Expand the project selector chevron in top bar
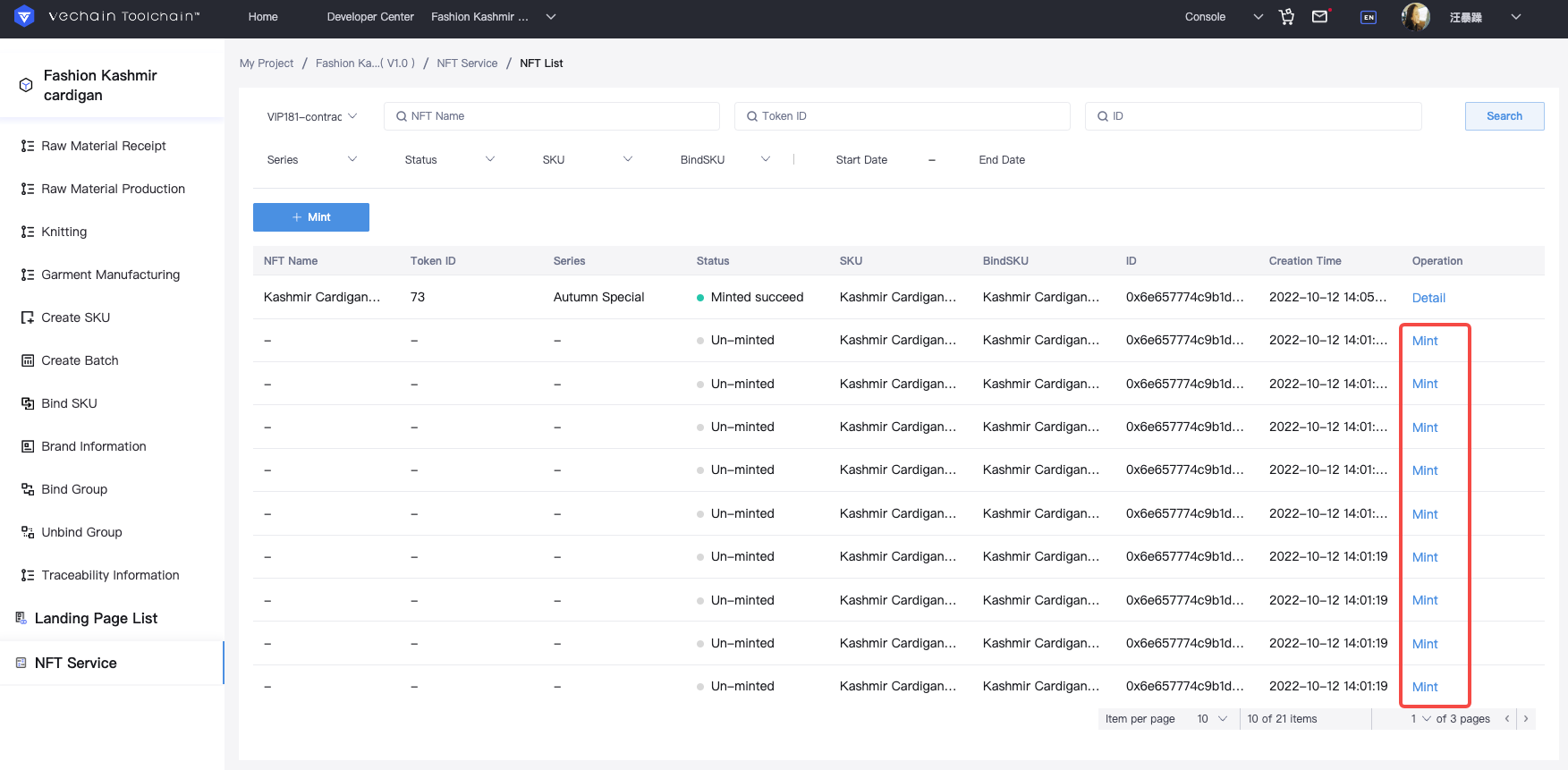1568x770 pixels. click(551, 17)
